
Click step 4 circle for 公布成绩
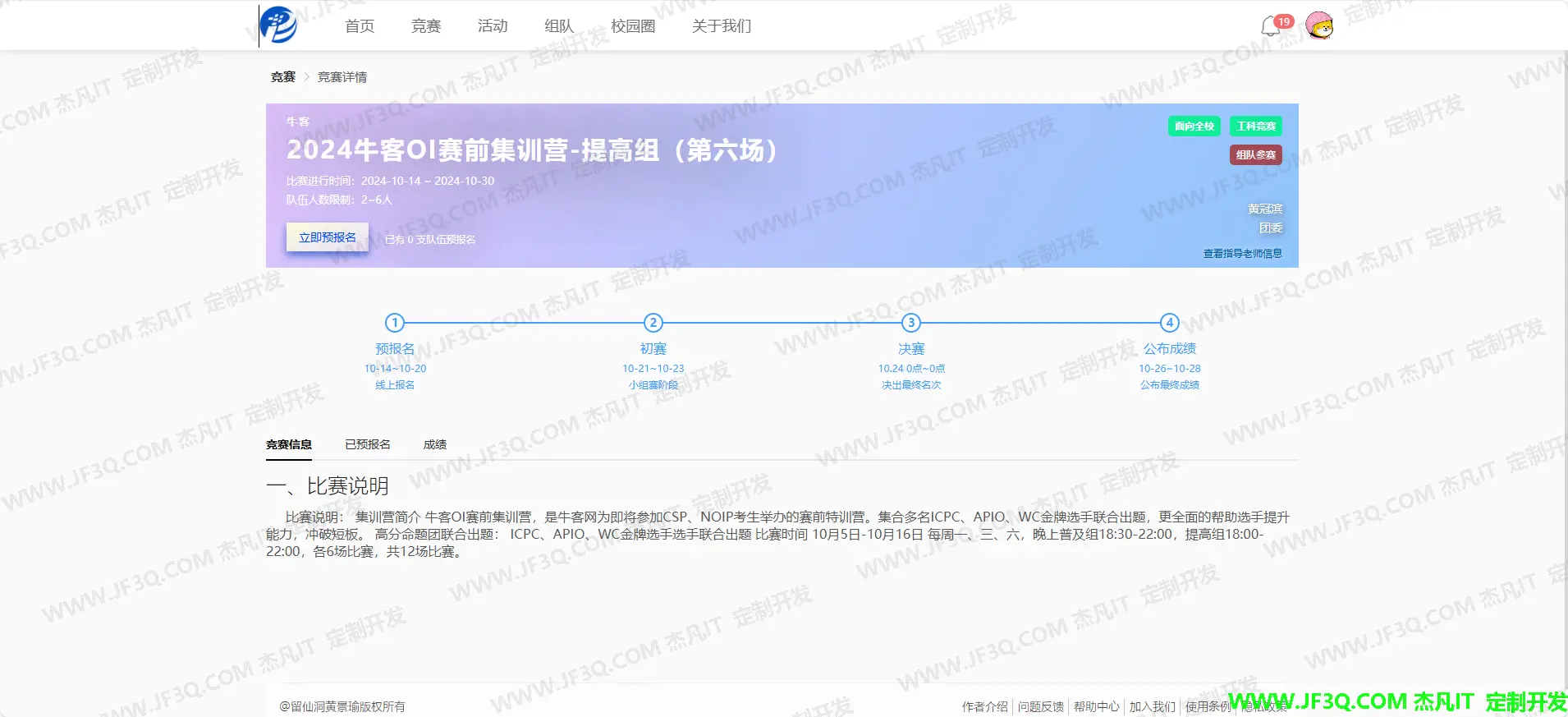point(1169,323)
